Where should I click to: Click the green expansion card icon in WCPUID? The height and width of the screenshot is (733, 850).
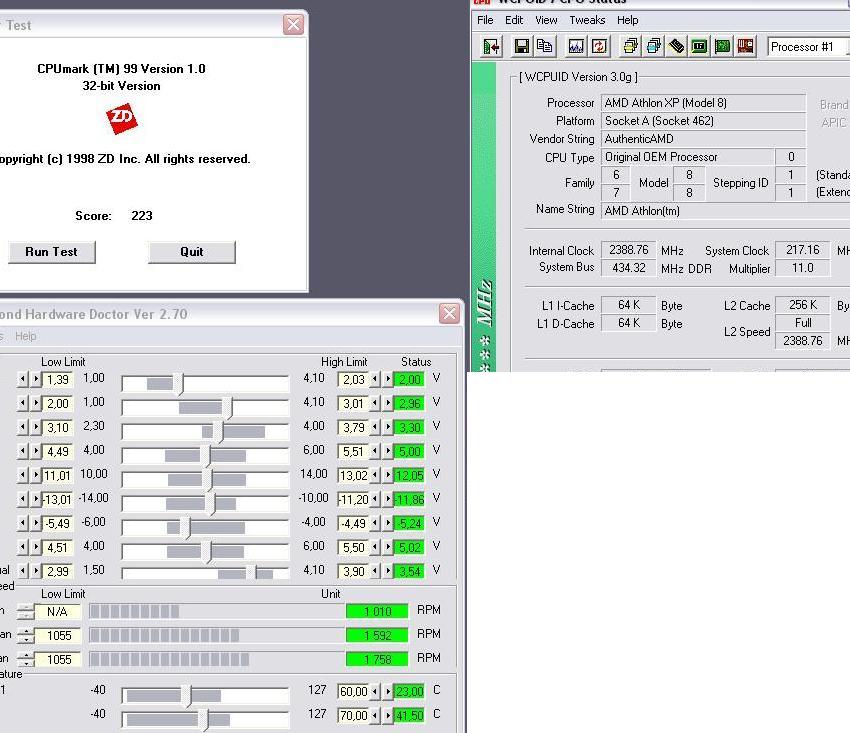pyautogui.click(x=722, y=47)
